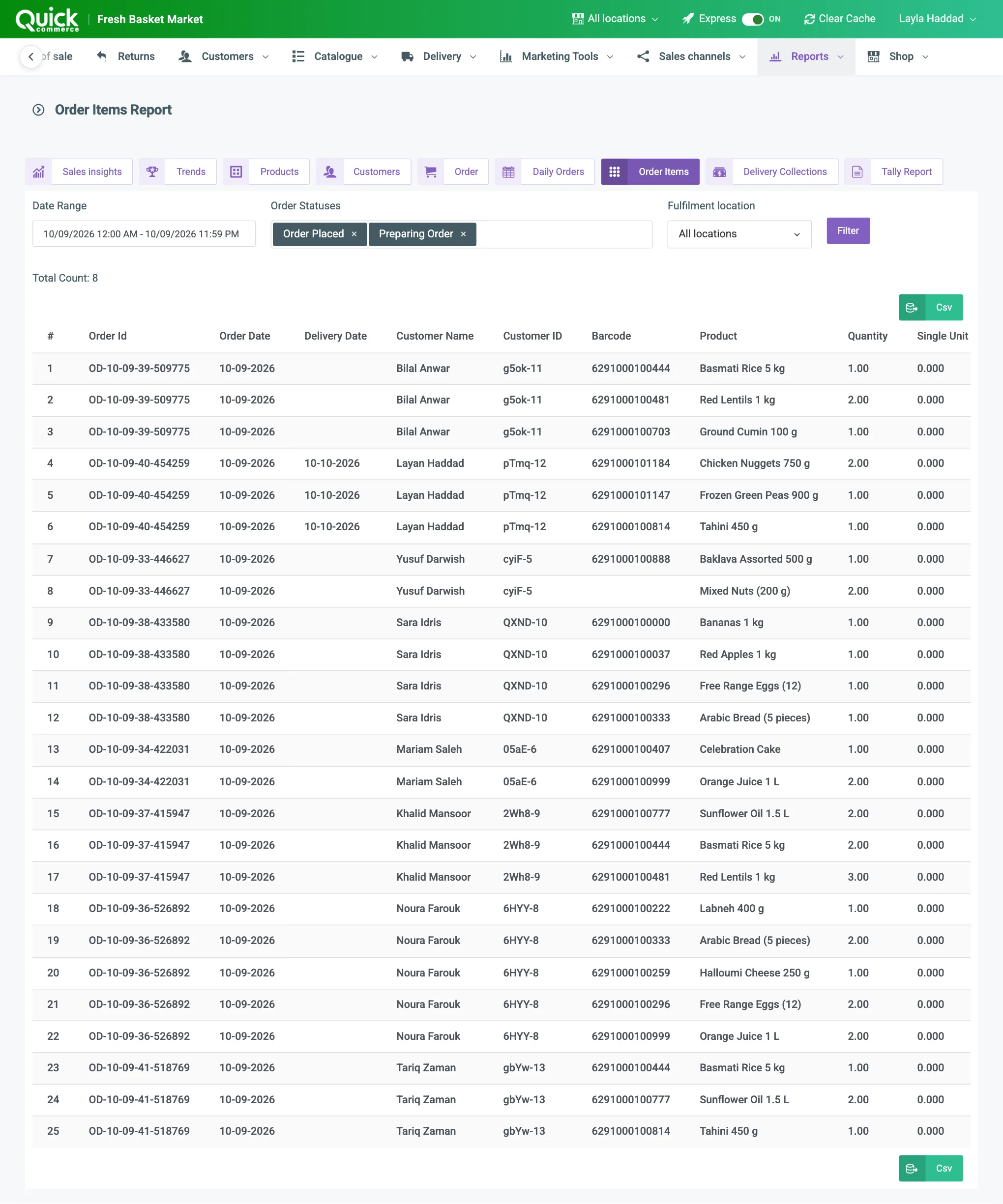Expand the Catalogue navigation menu
This screenshot has width=1003, height=1204.
pyautogui.click(x=335, y=56)
